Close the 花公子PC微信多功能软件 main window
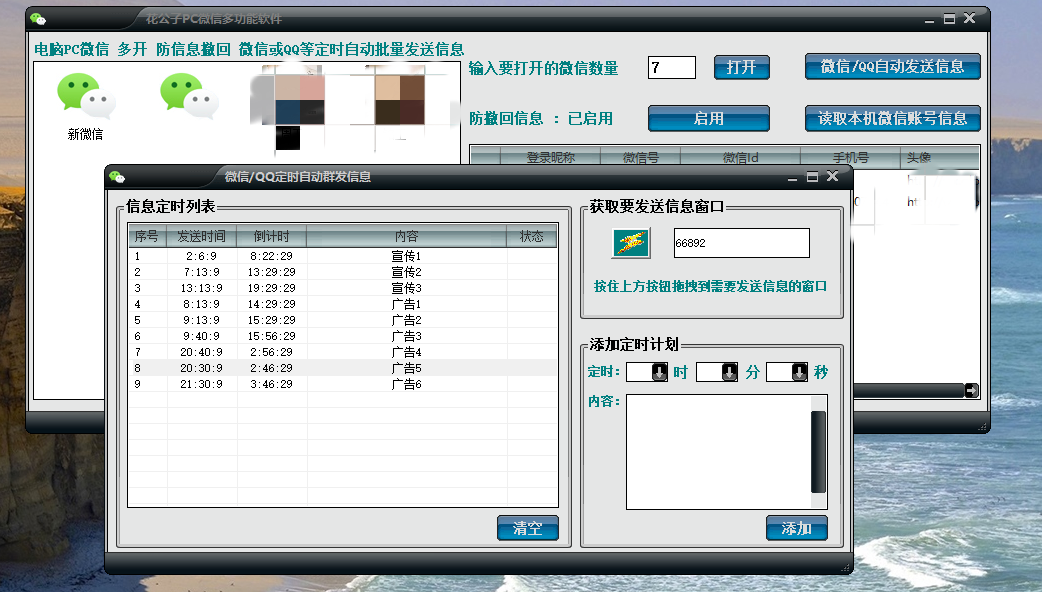1042x592 pixels. (970, 18)
